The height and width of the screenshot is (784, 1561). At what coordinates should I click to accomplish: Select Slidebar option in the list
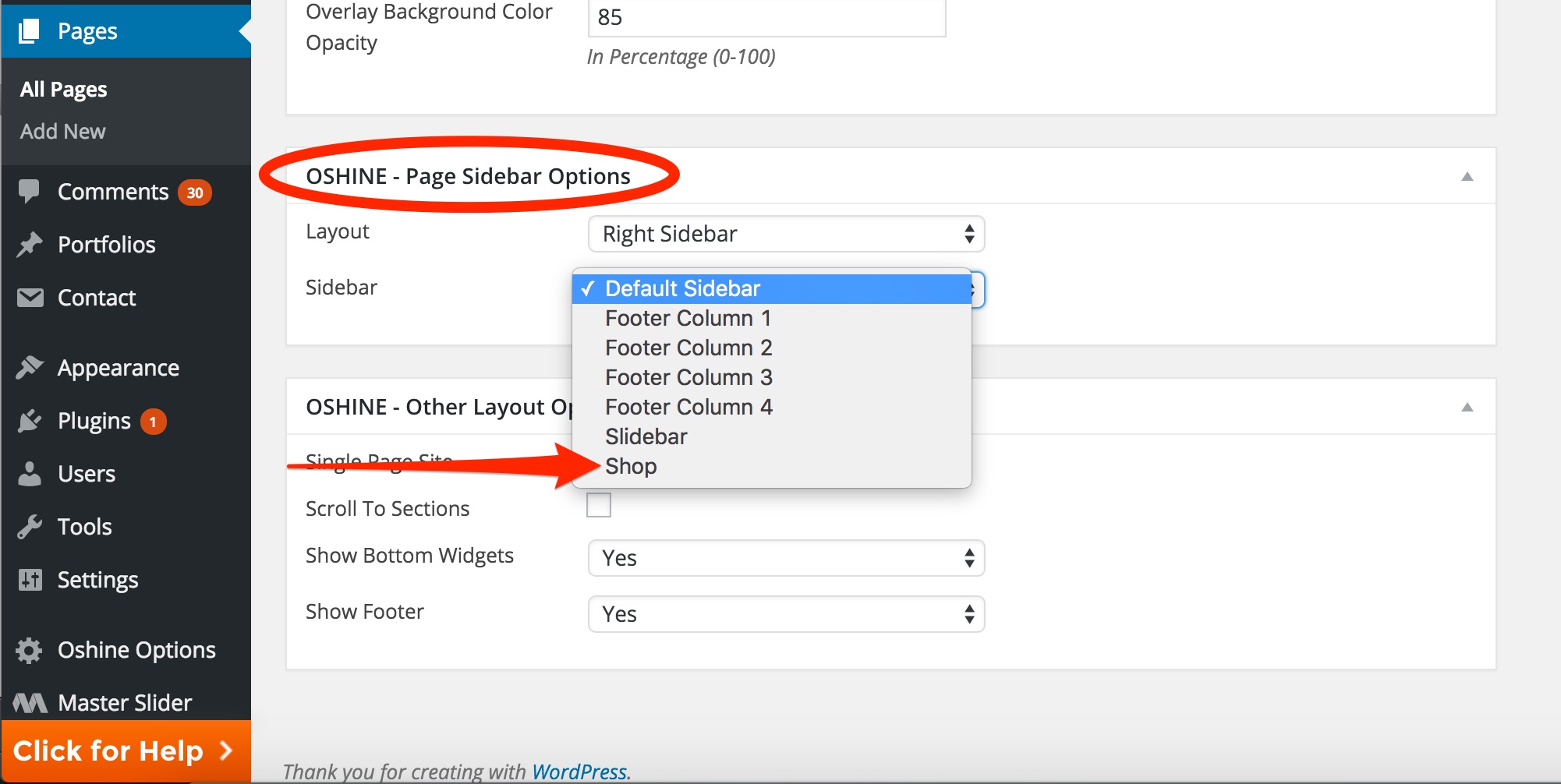[x=772, y=436]
